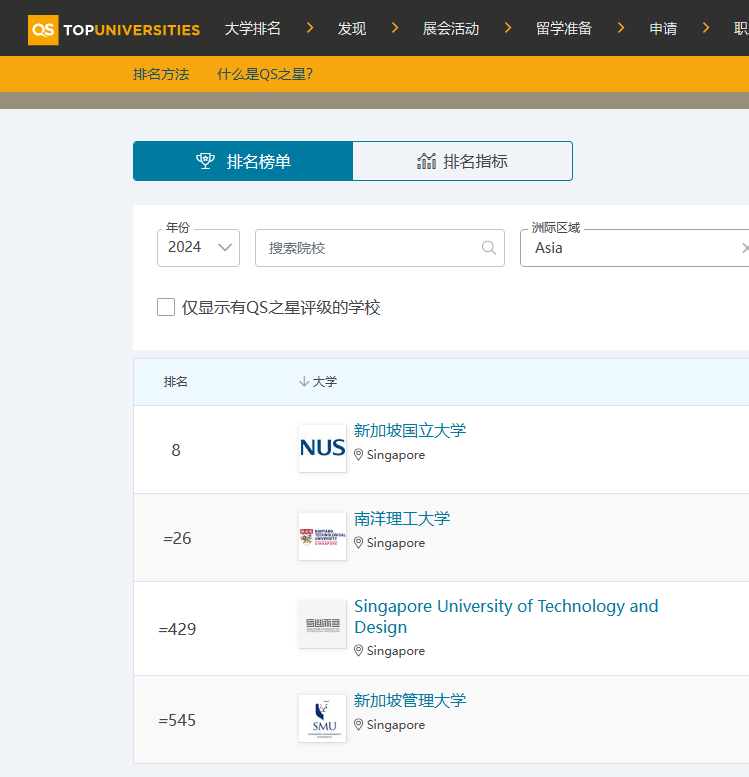The width and height of the screenshot is (749, 777).
Task: Click location pin icon under 南洋理工大学
Action: pos(358,543)
